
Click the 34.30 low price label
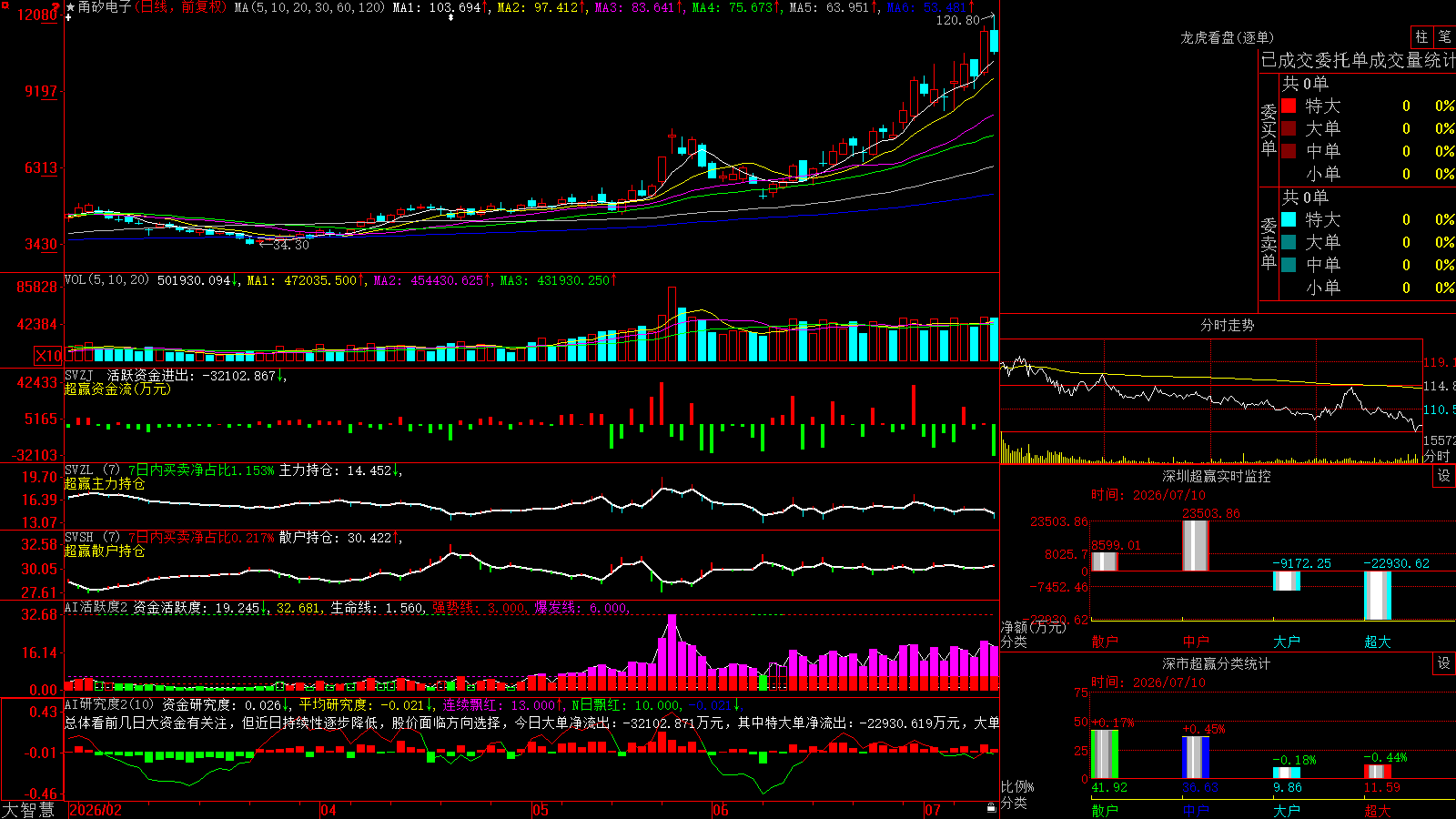[291, 245]
